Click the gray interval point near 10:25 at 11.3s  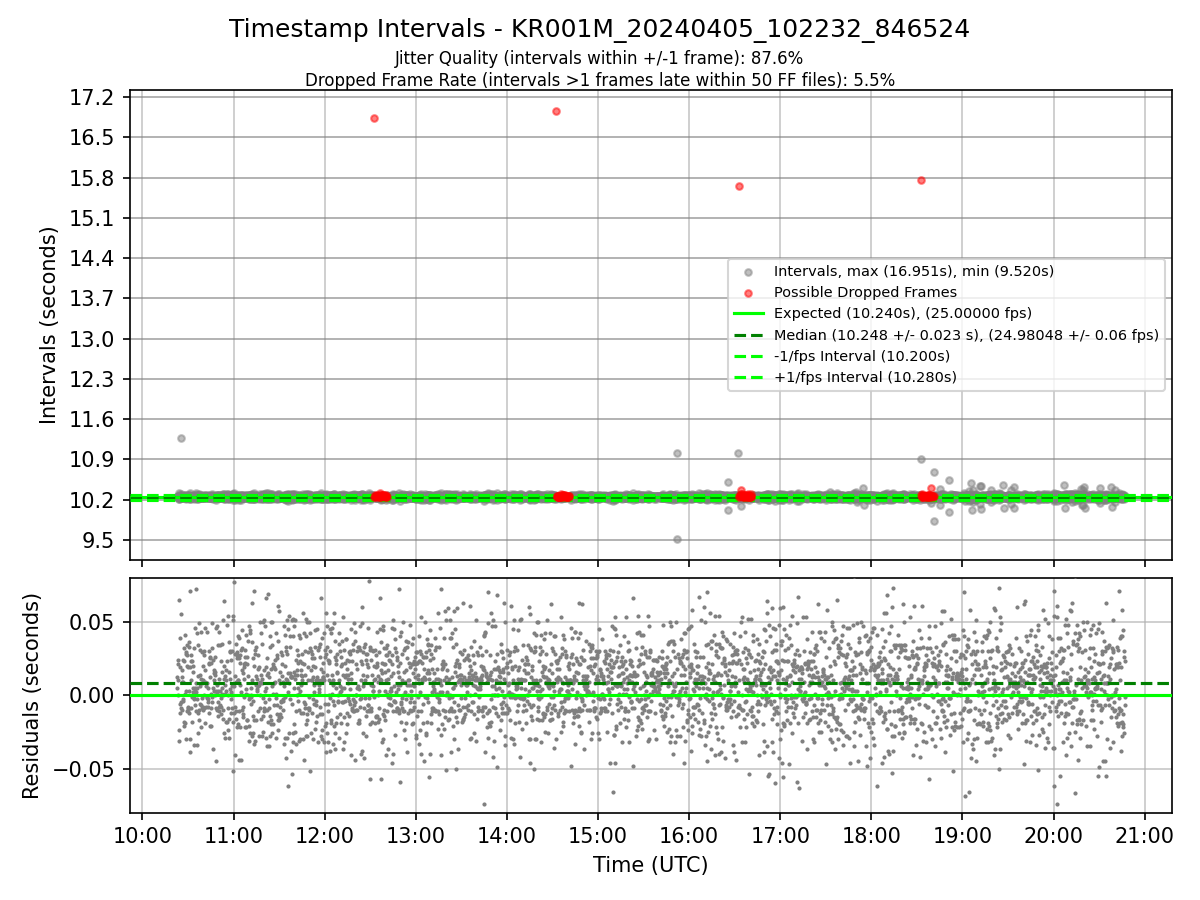[181, 438]
